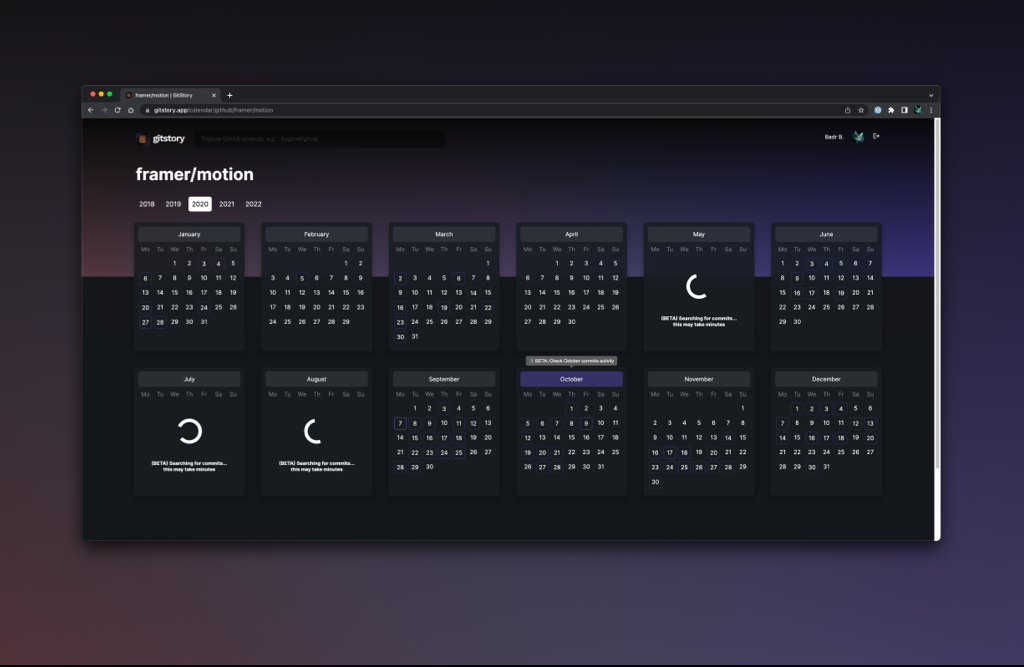
Task: Click the loading spinner in the July card
Action: (x=189, y=431)
